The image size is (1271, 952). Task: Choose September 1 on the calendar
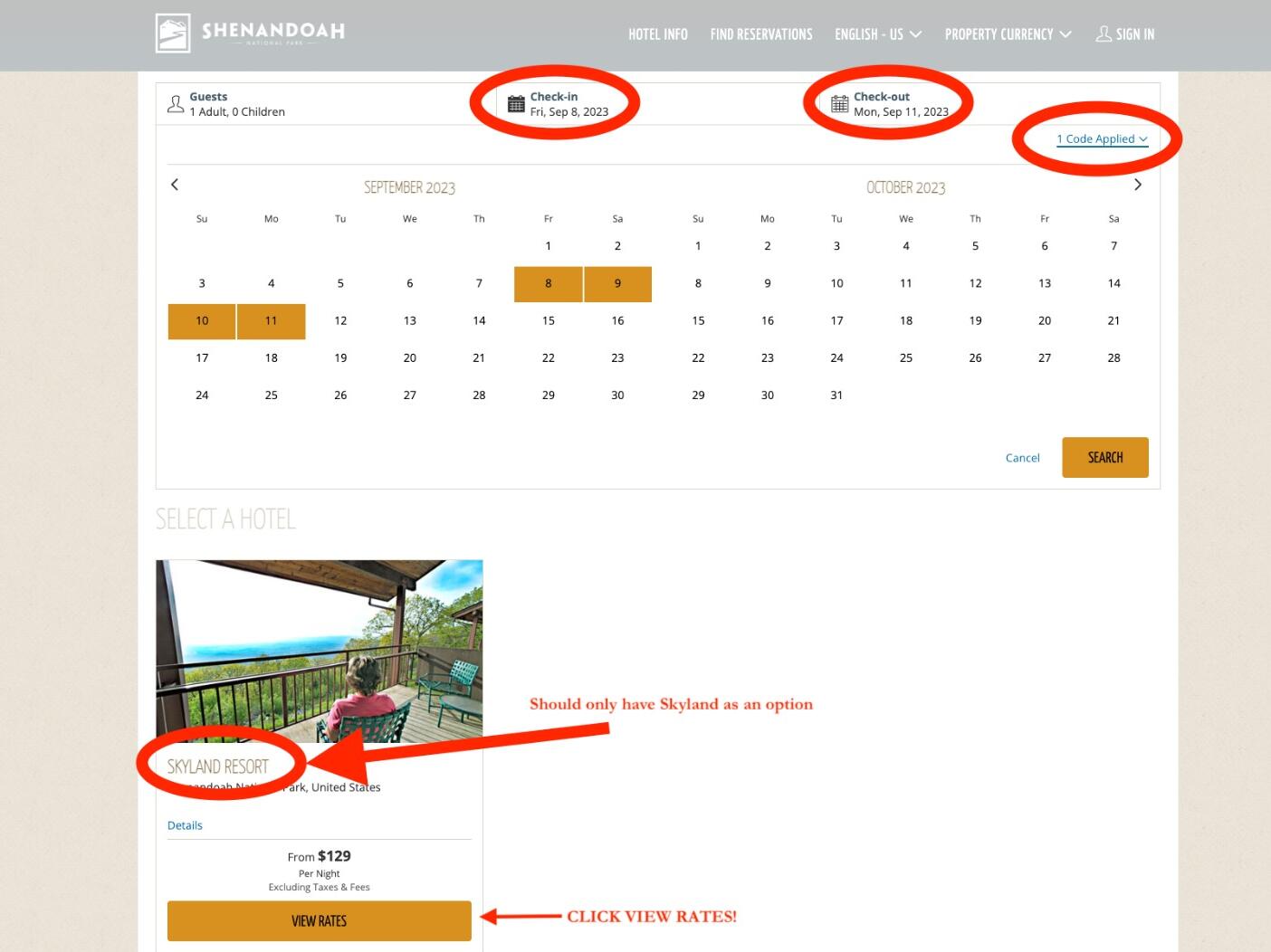pos(549,246)
